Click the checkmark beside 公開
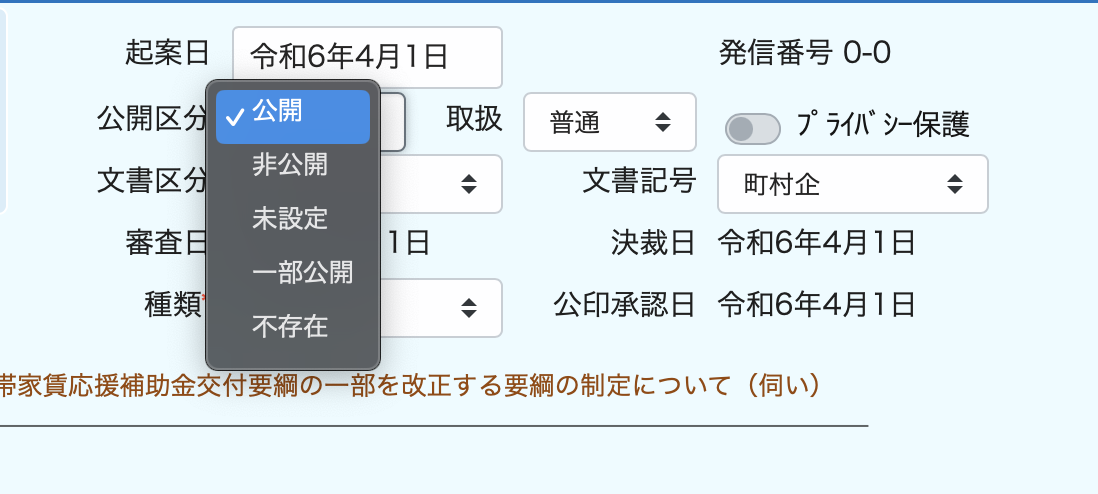This screenshot has height=494, width=1098. click(x=236, y=116)
